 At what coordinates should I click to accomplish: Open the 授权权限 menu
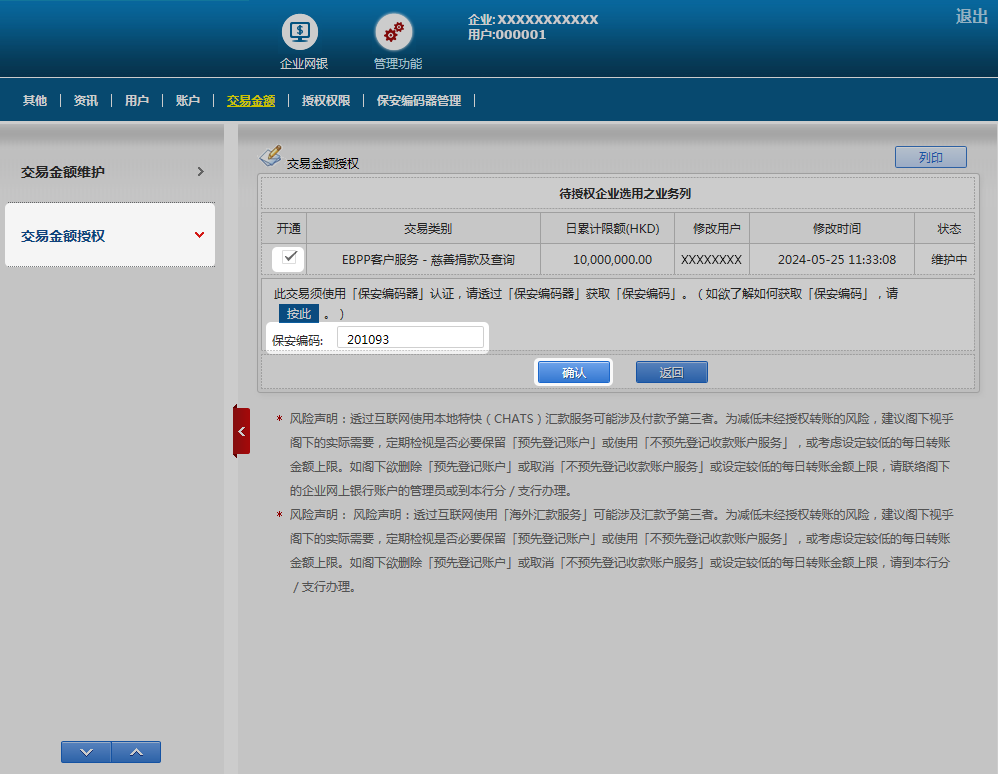[326, 101]
